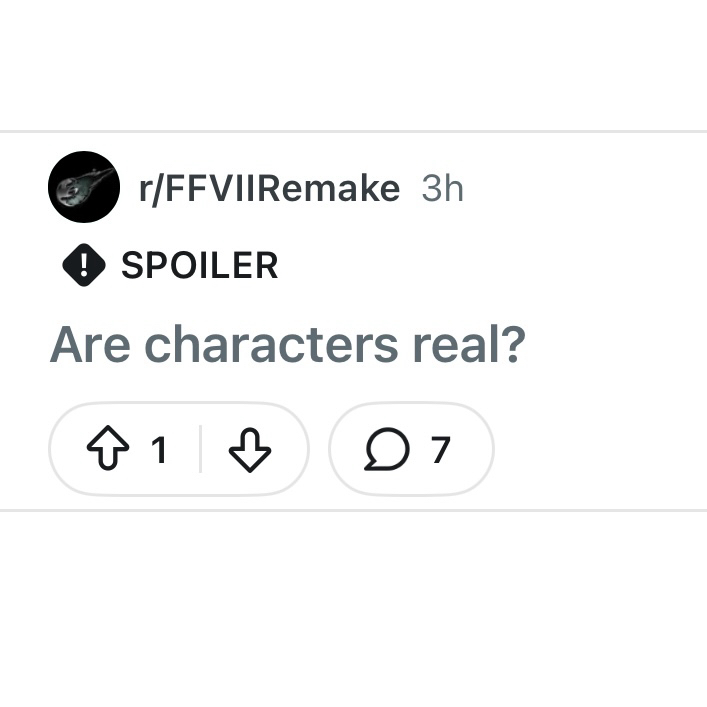707x707 pixels.
Task: Click the comment count number 7
Action: click(441, 451)
